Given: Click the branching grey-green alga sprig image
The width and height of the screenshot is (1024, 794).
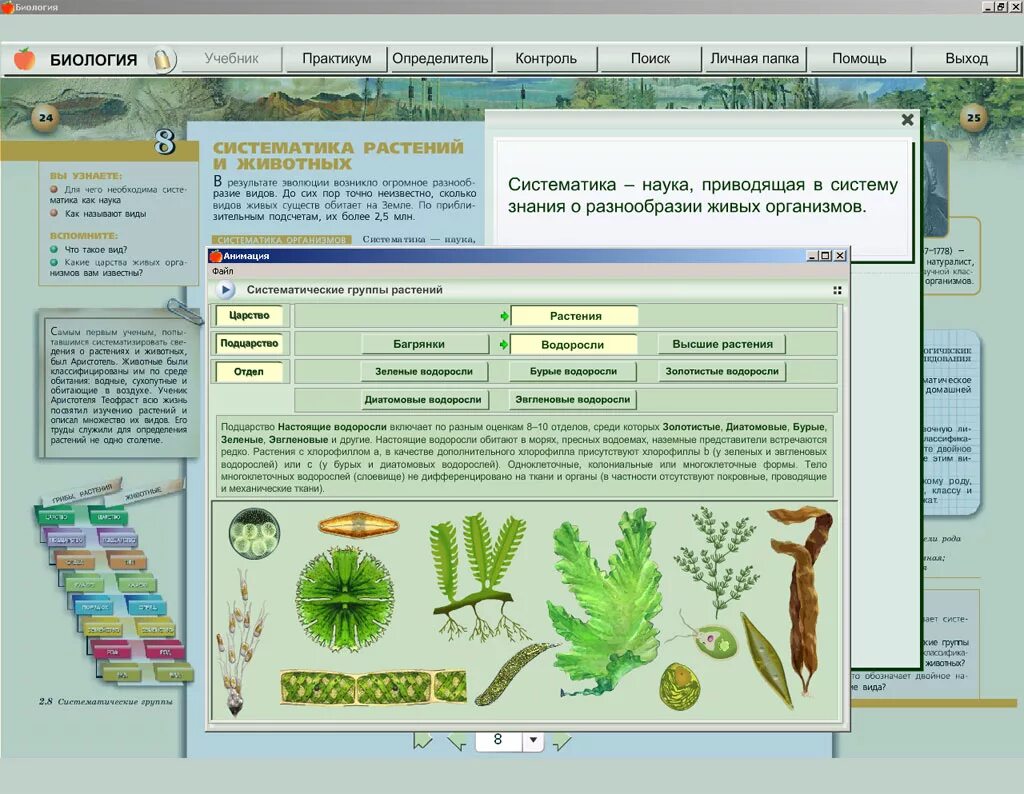Looking at the screenshot, I should pyautogui.click(x=715, y=560).
